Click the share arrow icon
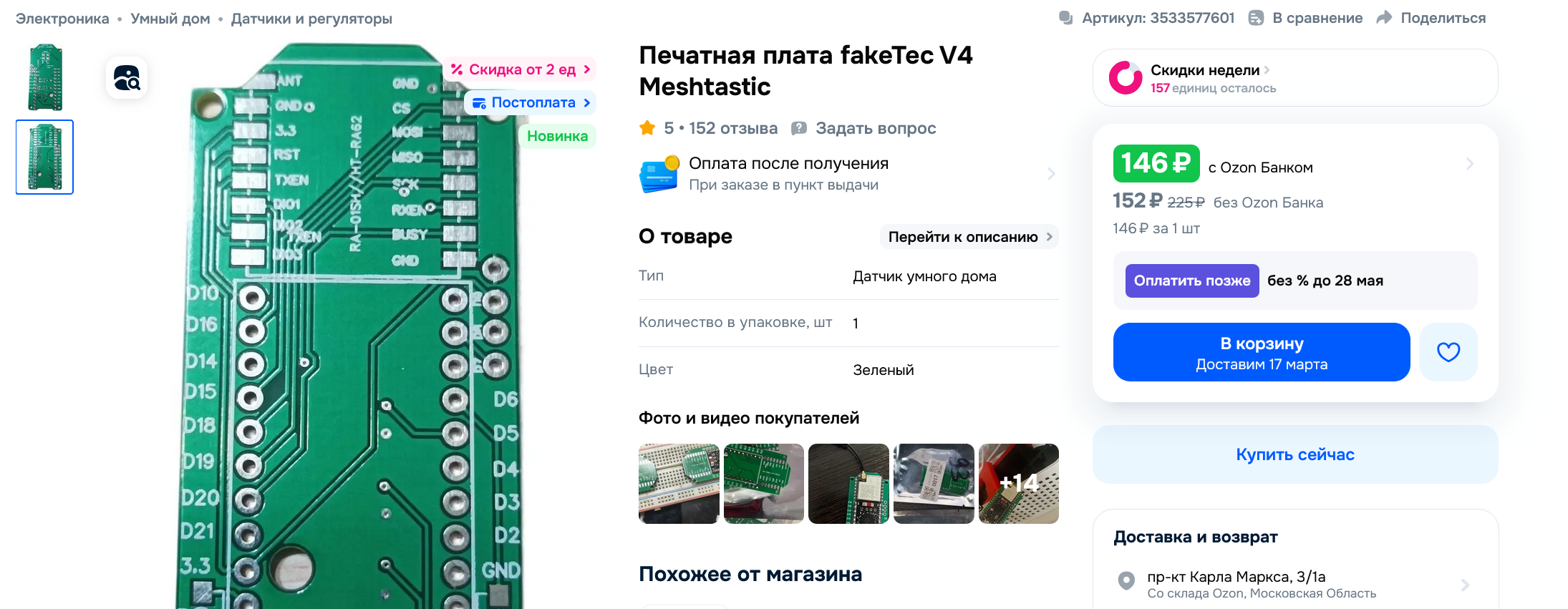1568x609 pixels. (x=1384, y=18)
